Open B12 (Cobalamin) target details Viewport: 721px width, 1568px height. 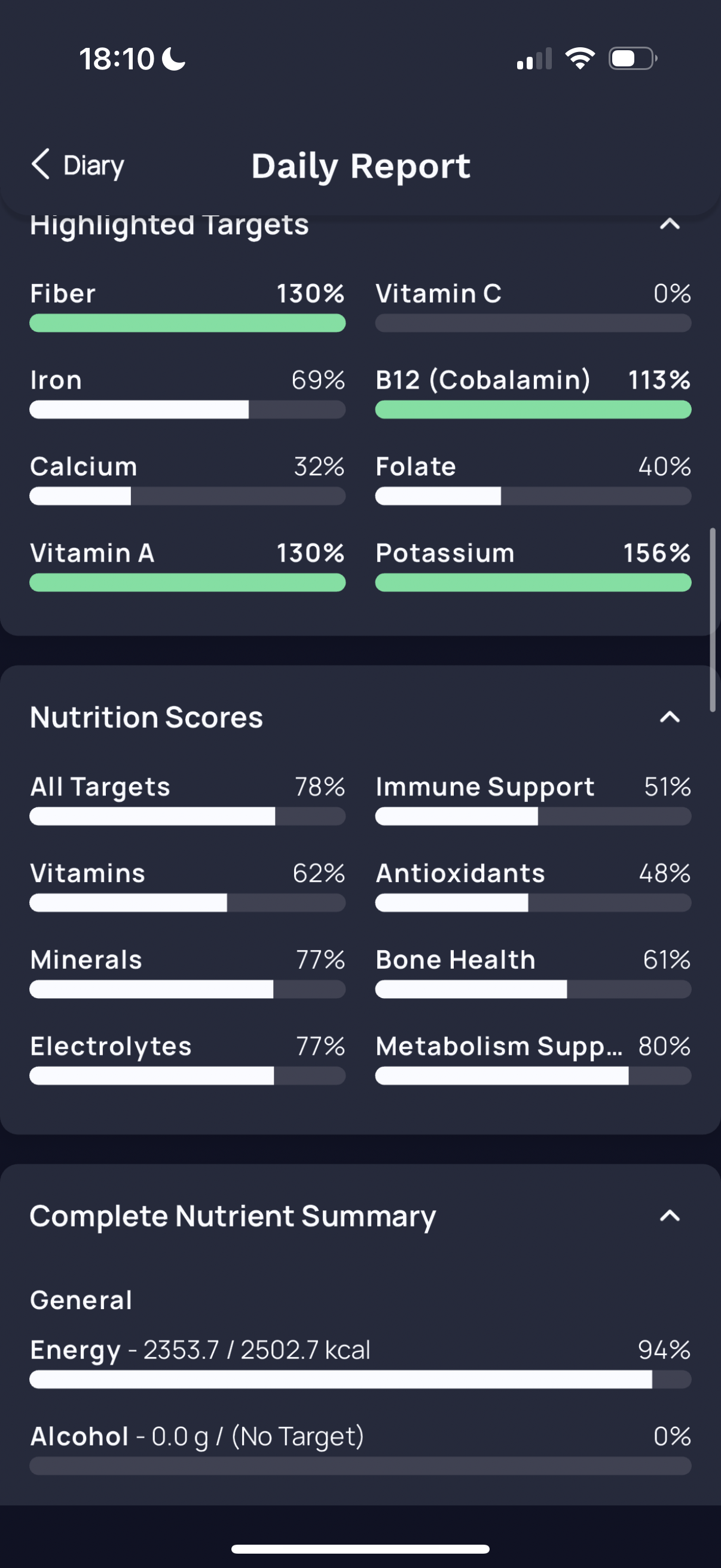point(533,393)
